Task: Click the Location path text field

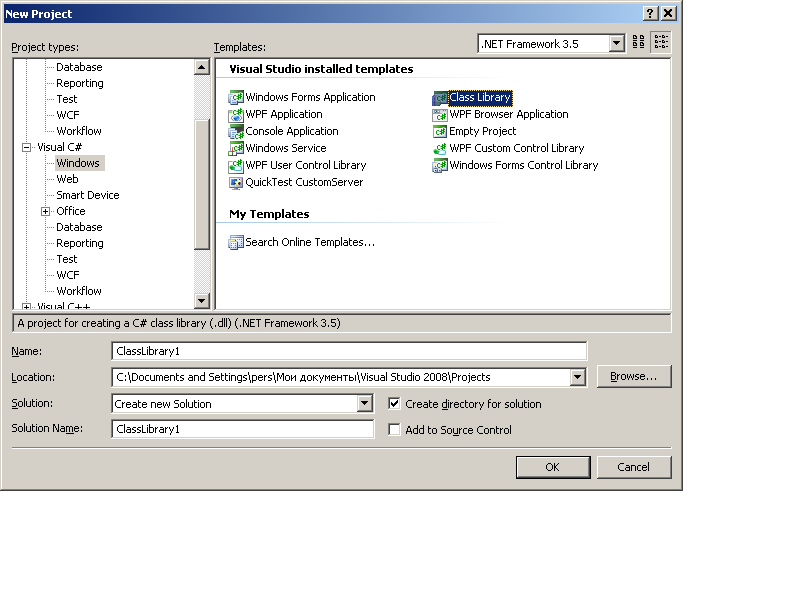Action: [x=341, y=378]
